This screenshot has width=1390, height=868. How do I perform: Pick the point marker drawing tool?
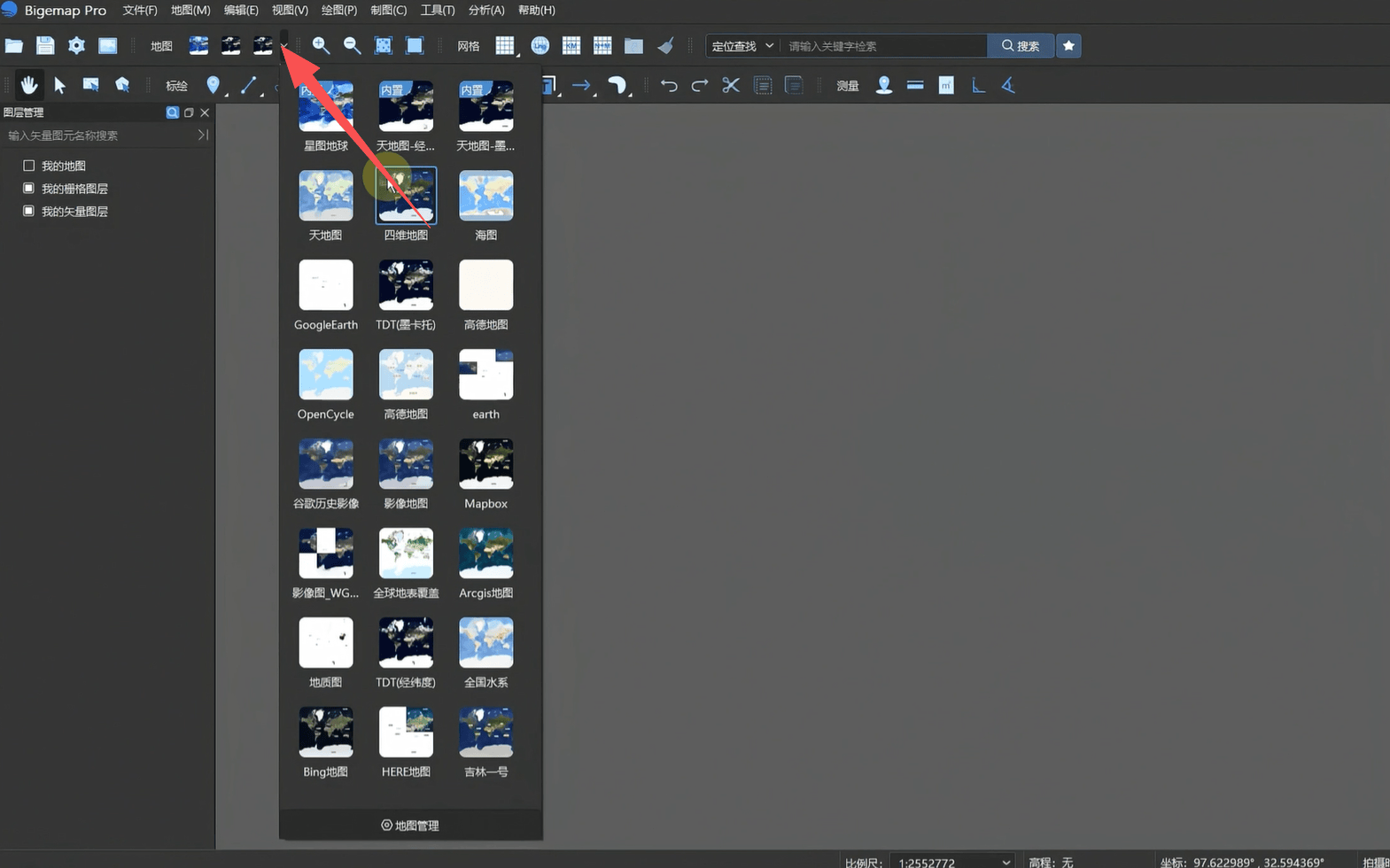(x=213, y=85)
